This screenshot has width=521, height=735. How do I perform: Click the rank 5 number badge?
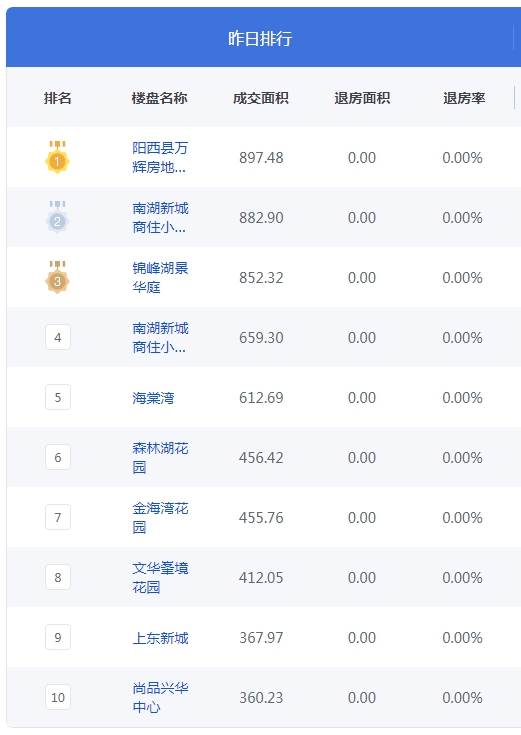tap(58, 397)
